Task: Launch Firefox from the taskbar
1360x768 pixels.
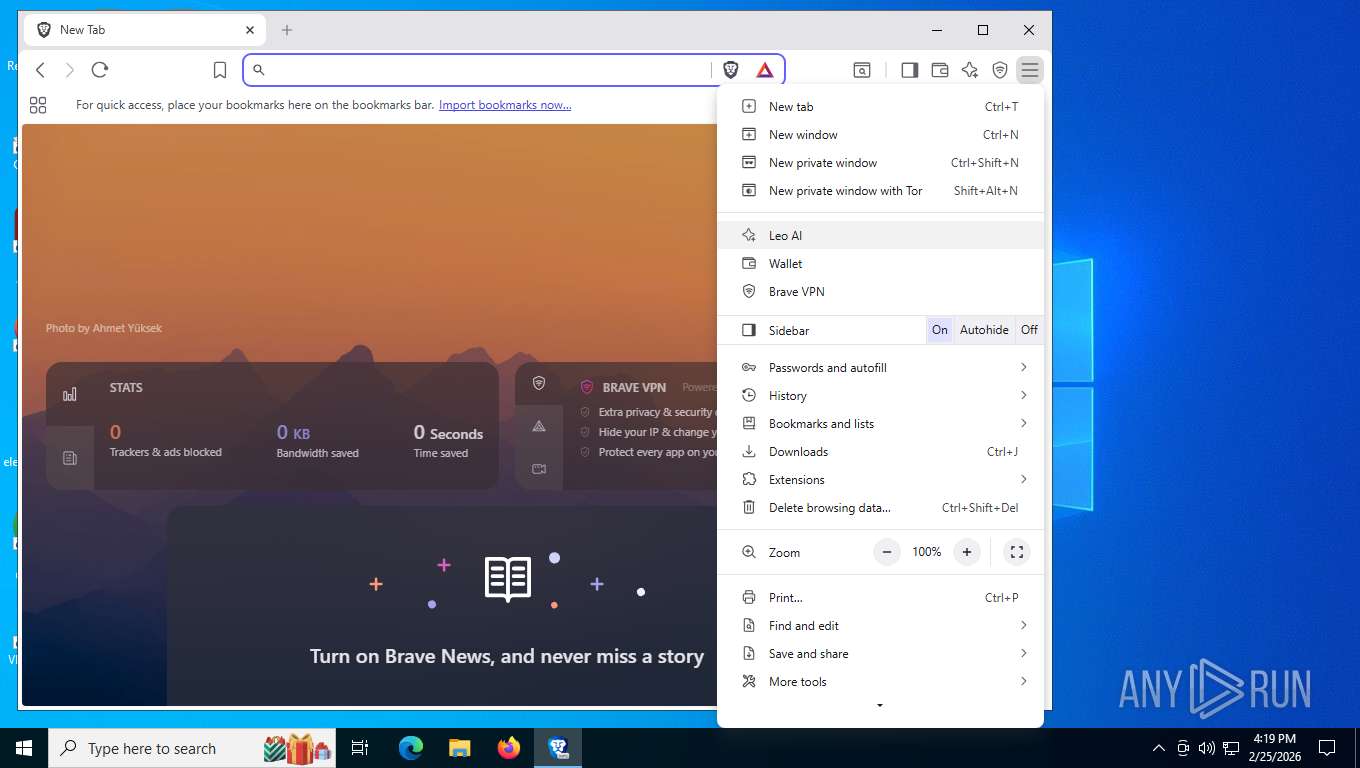Action: (x=509, y=748)
